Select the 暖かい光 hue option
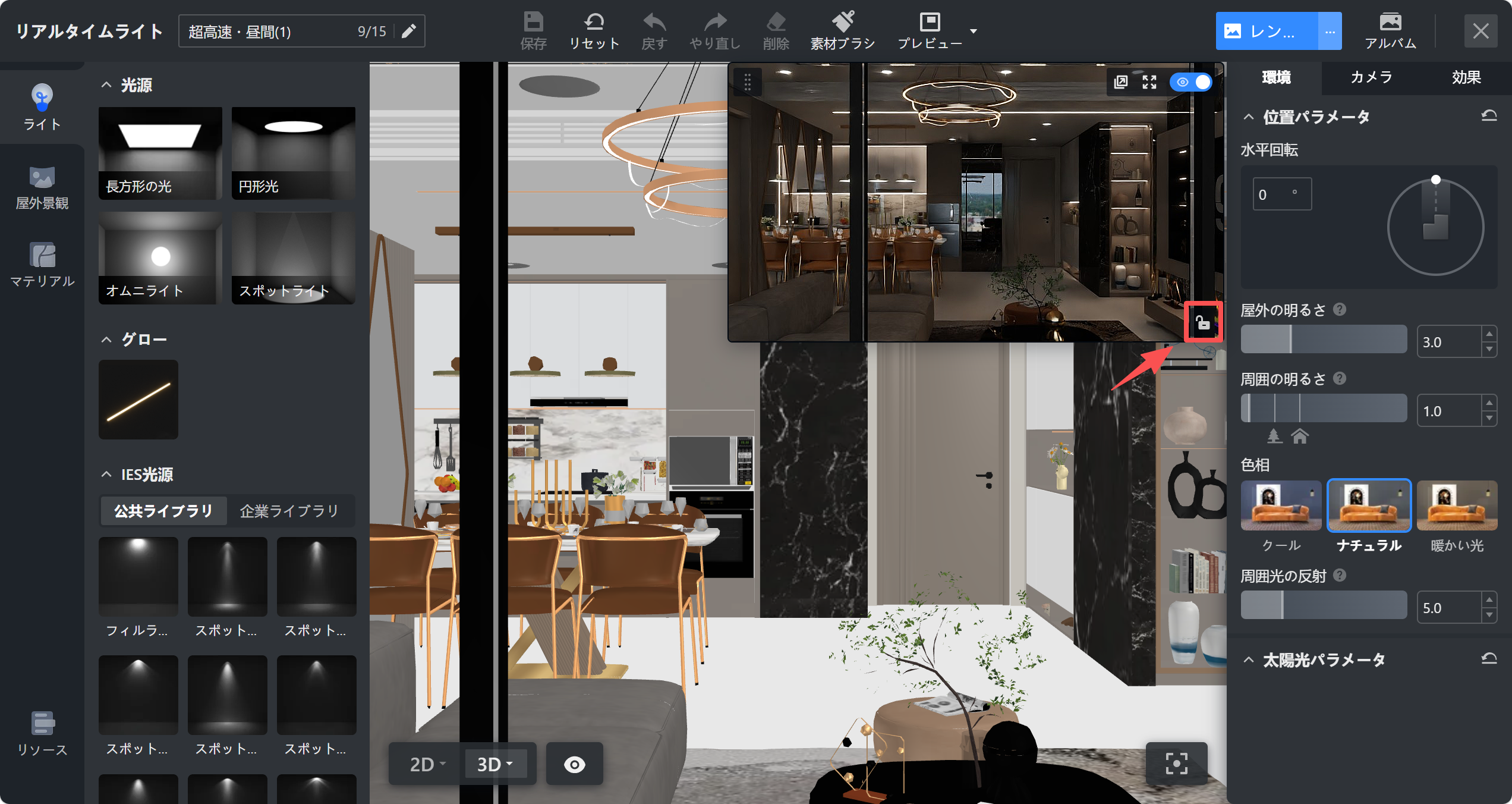 (1457, 517)
